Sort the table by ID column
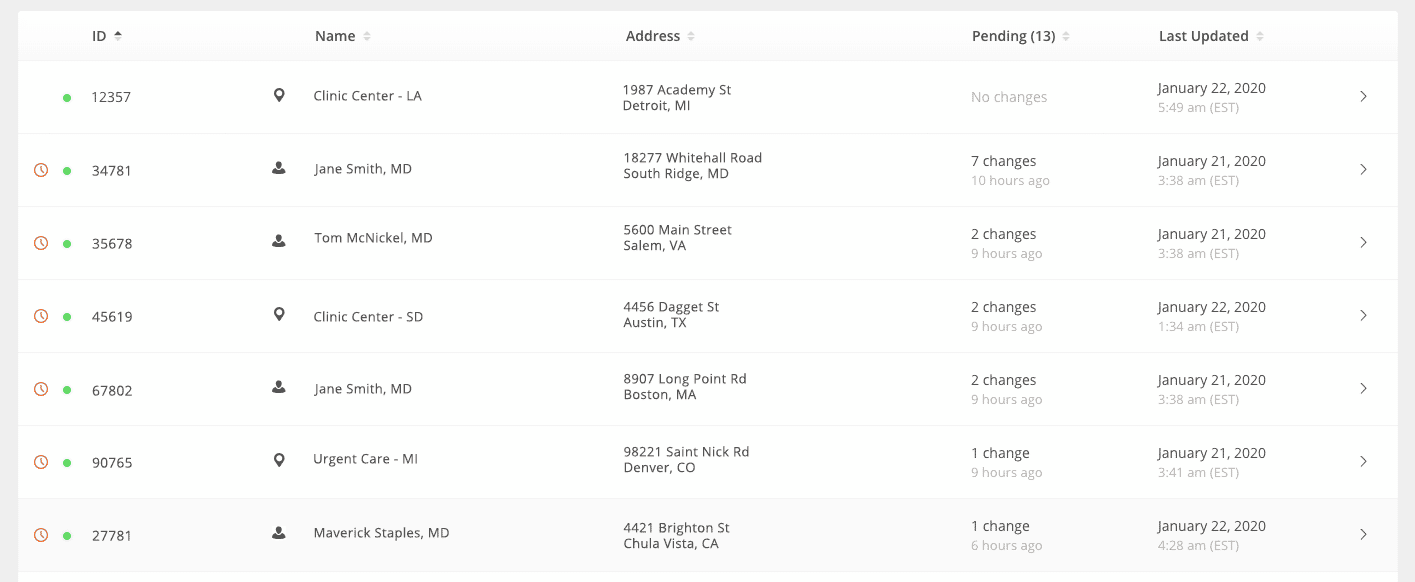 coord(107,36)
